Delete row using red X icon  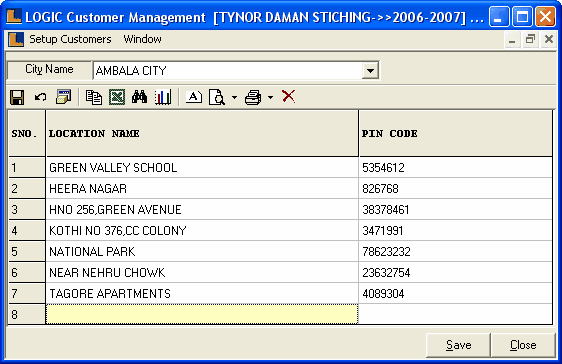[x=289, y=96]
